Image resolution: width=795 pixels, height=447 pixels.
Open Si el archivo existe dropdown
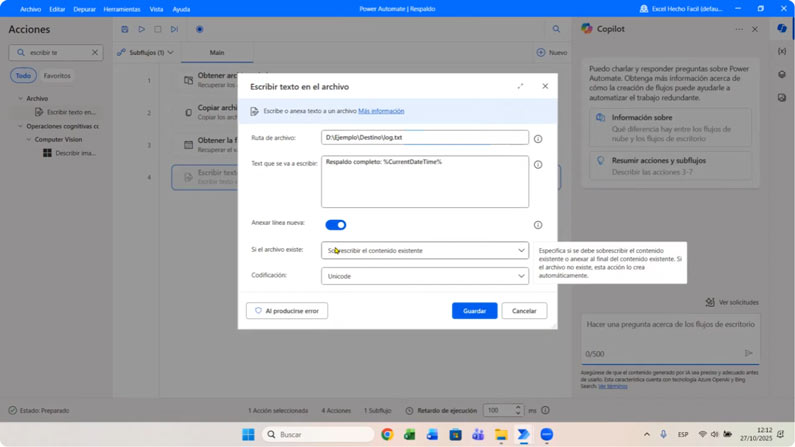pyautogui.click(x=425, y=250)
